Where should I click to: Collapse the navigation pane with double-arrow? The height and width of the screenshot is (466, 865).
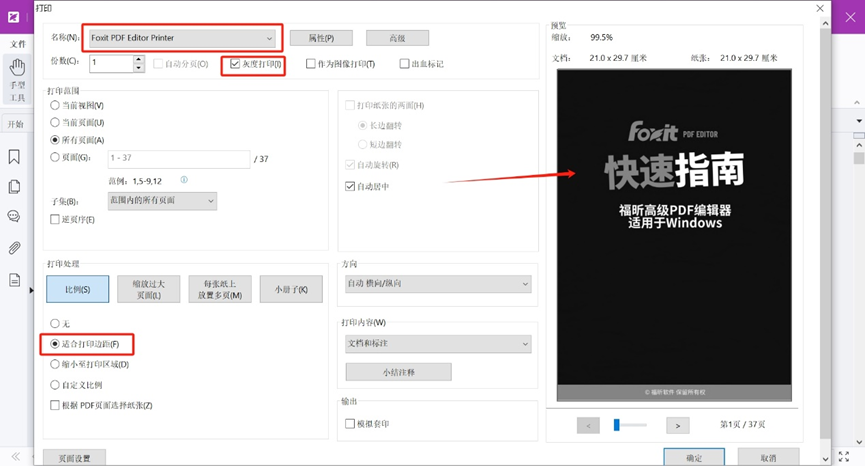tap(15, 456)
